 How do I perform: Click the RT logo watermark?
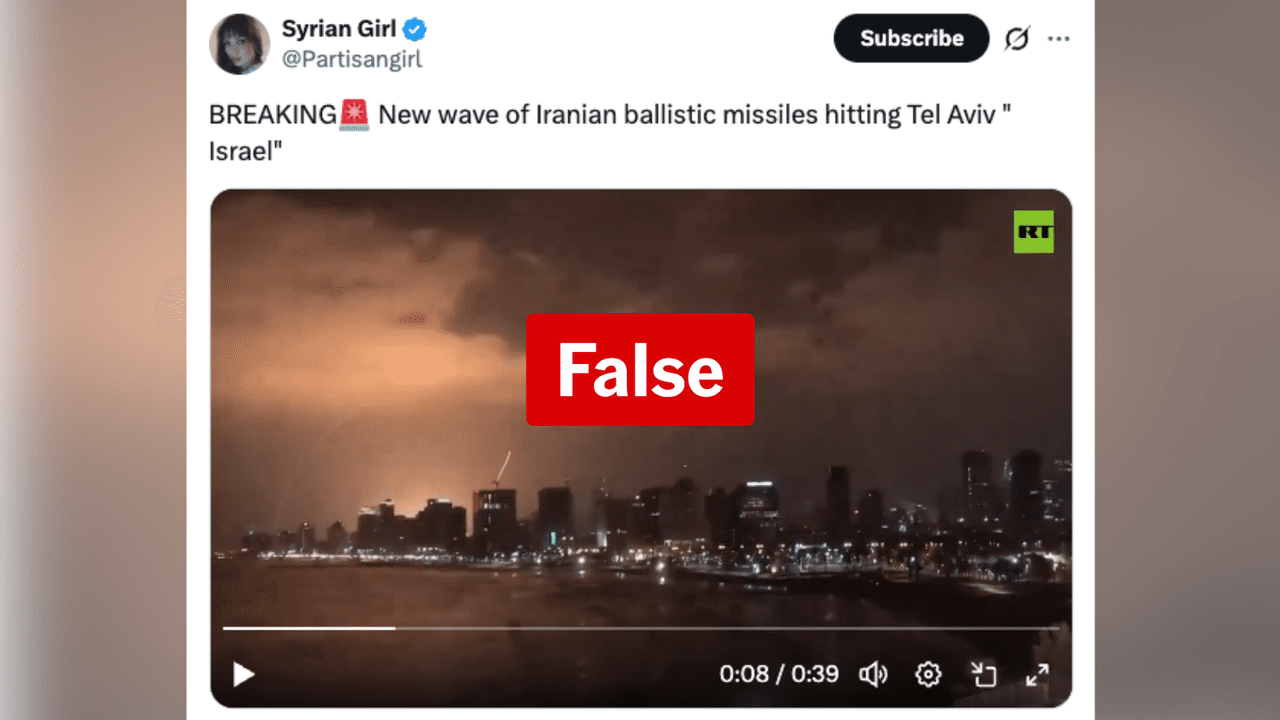point(1033,231)
